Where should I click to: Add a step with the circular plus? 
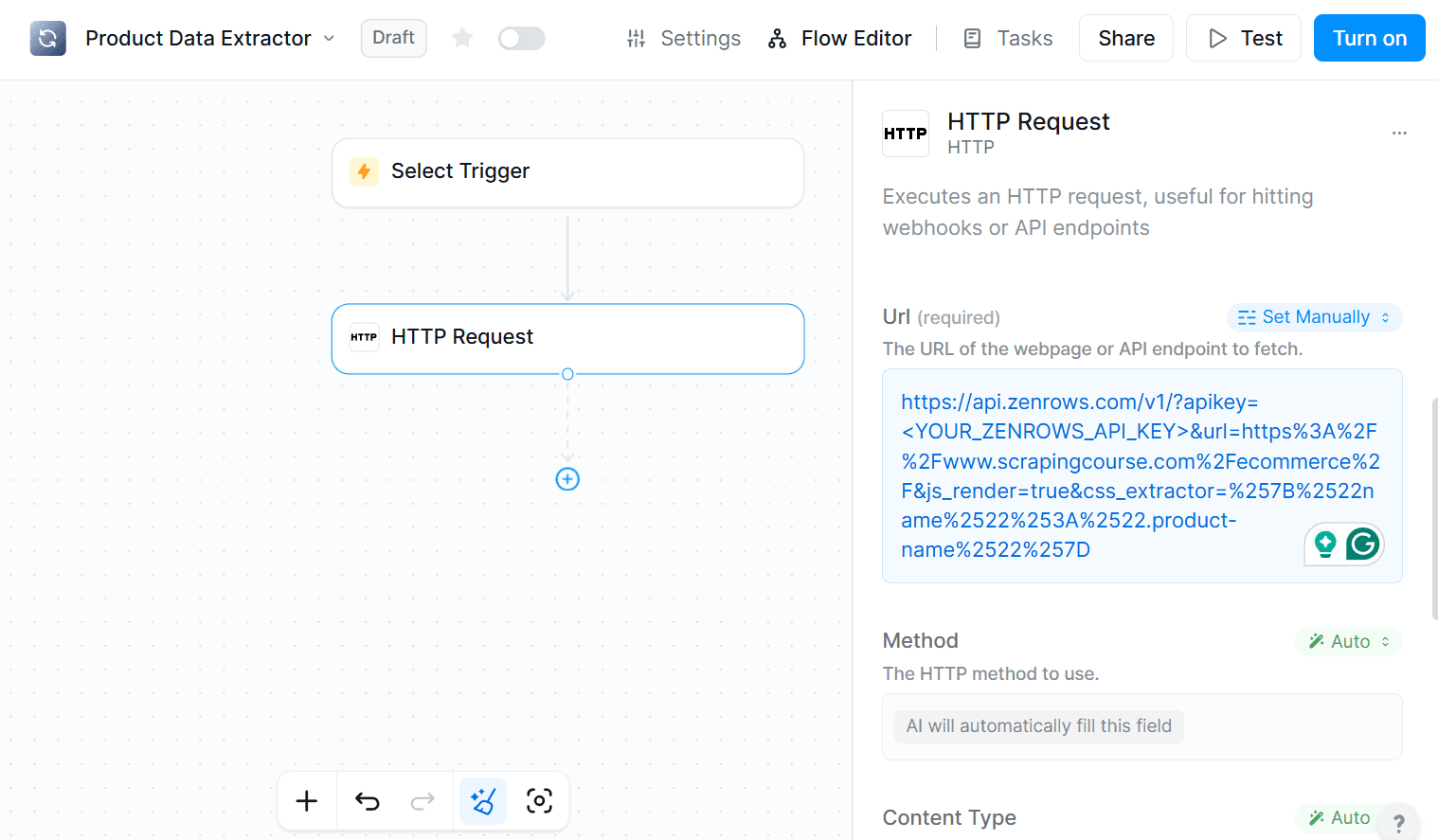coord(567,479)
